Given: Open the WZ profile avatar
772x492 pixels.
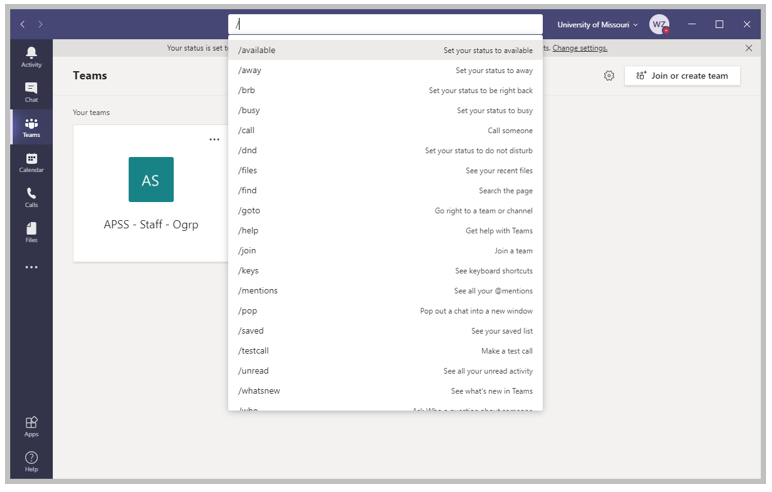Looking at the screenshot, I should 659,24.
